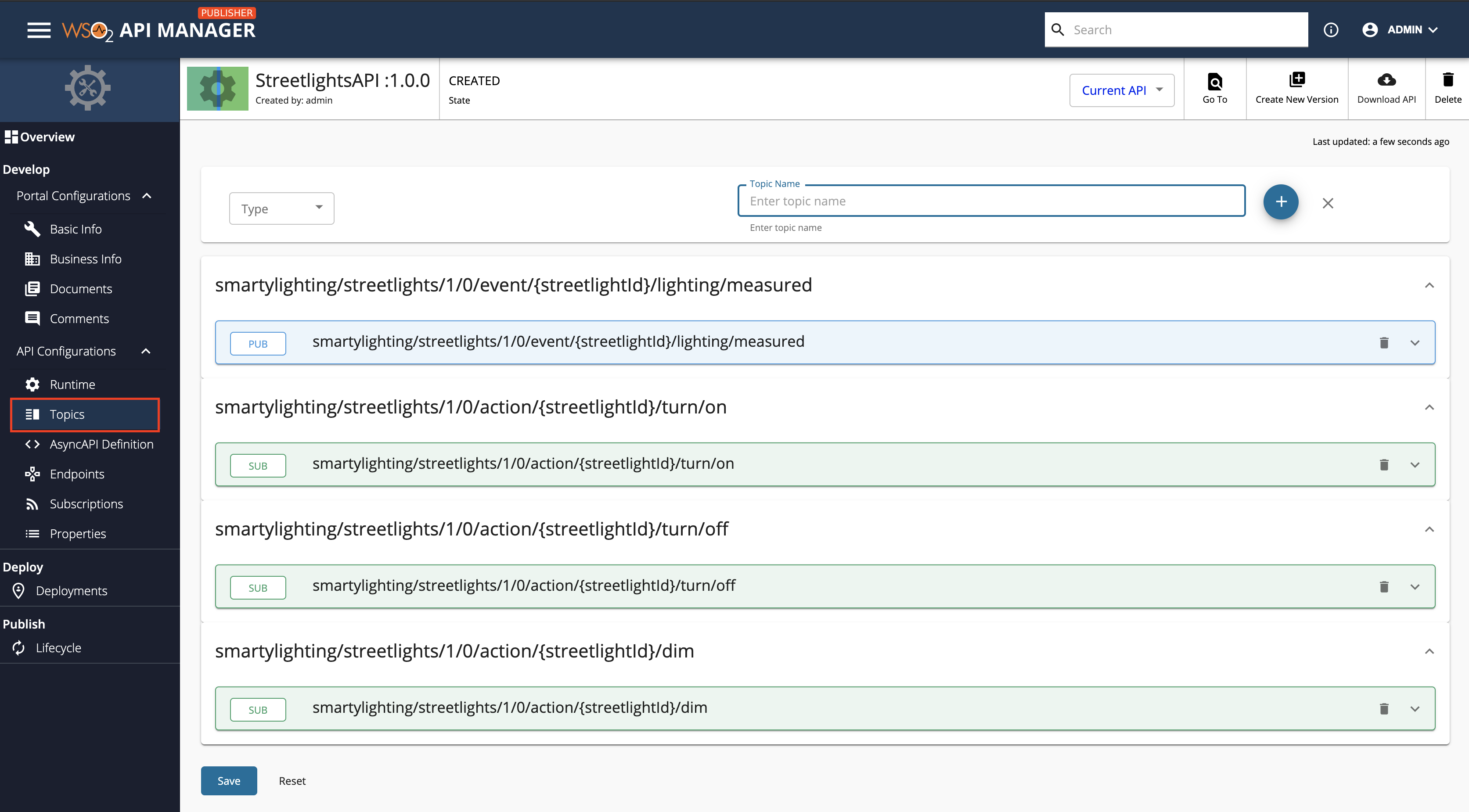Click the Save button
The width and height of the screenshot is (1469, 812).
229,781
